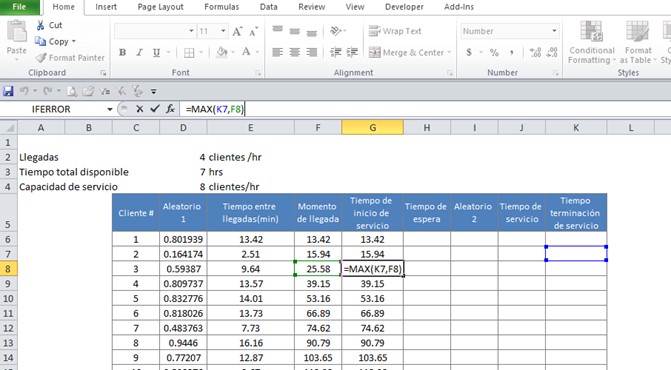The width and height of the screenshot is (671, 370).
Task: Click inside the formula bar
Action: point(425,109)
